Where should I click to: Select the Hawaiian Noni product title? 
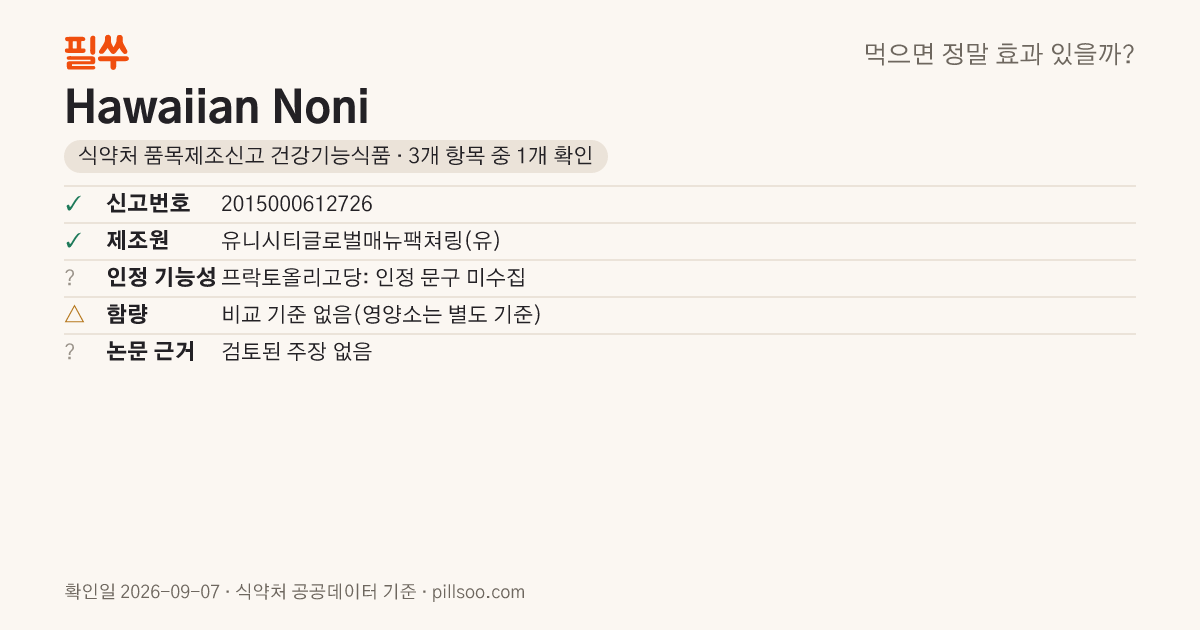coord(217,106)
